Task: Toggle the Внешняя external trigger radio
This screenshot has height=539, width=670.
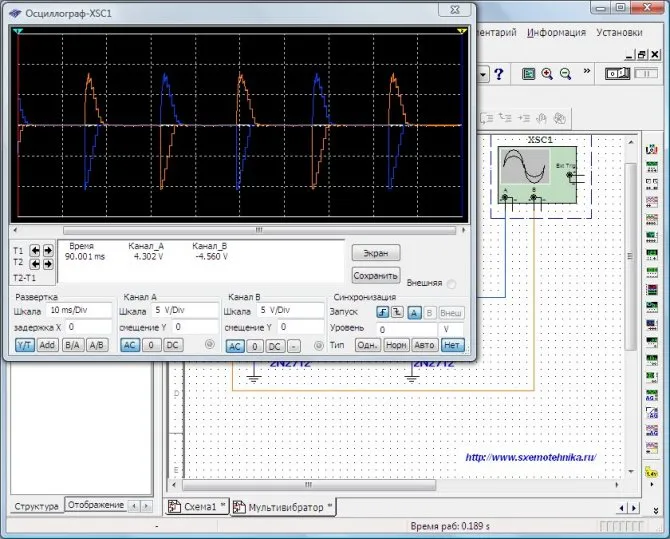Action: [x=451, y=283]
